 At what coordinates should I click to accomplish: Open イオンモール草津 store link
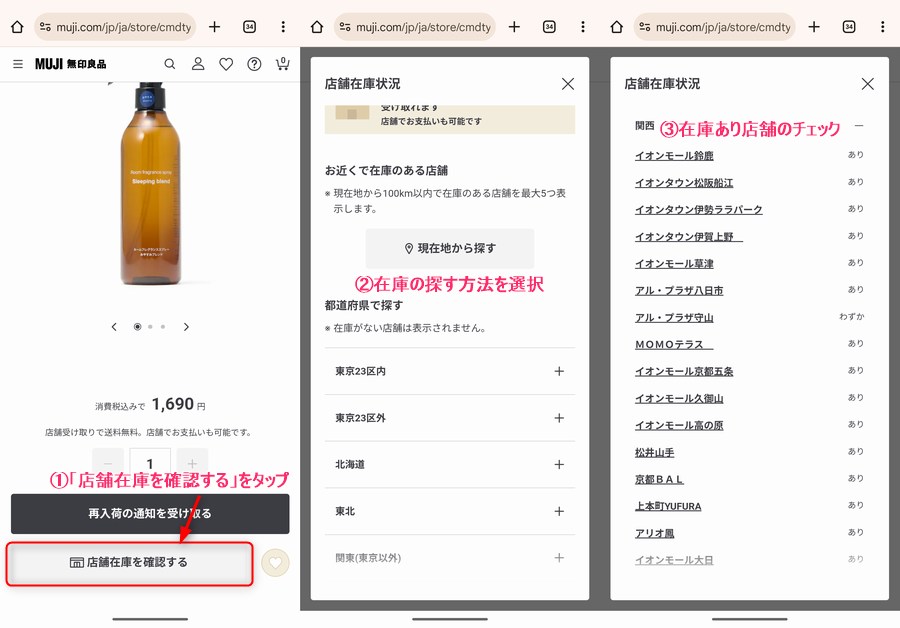coord(674,263)
